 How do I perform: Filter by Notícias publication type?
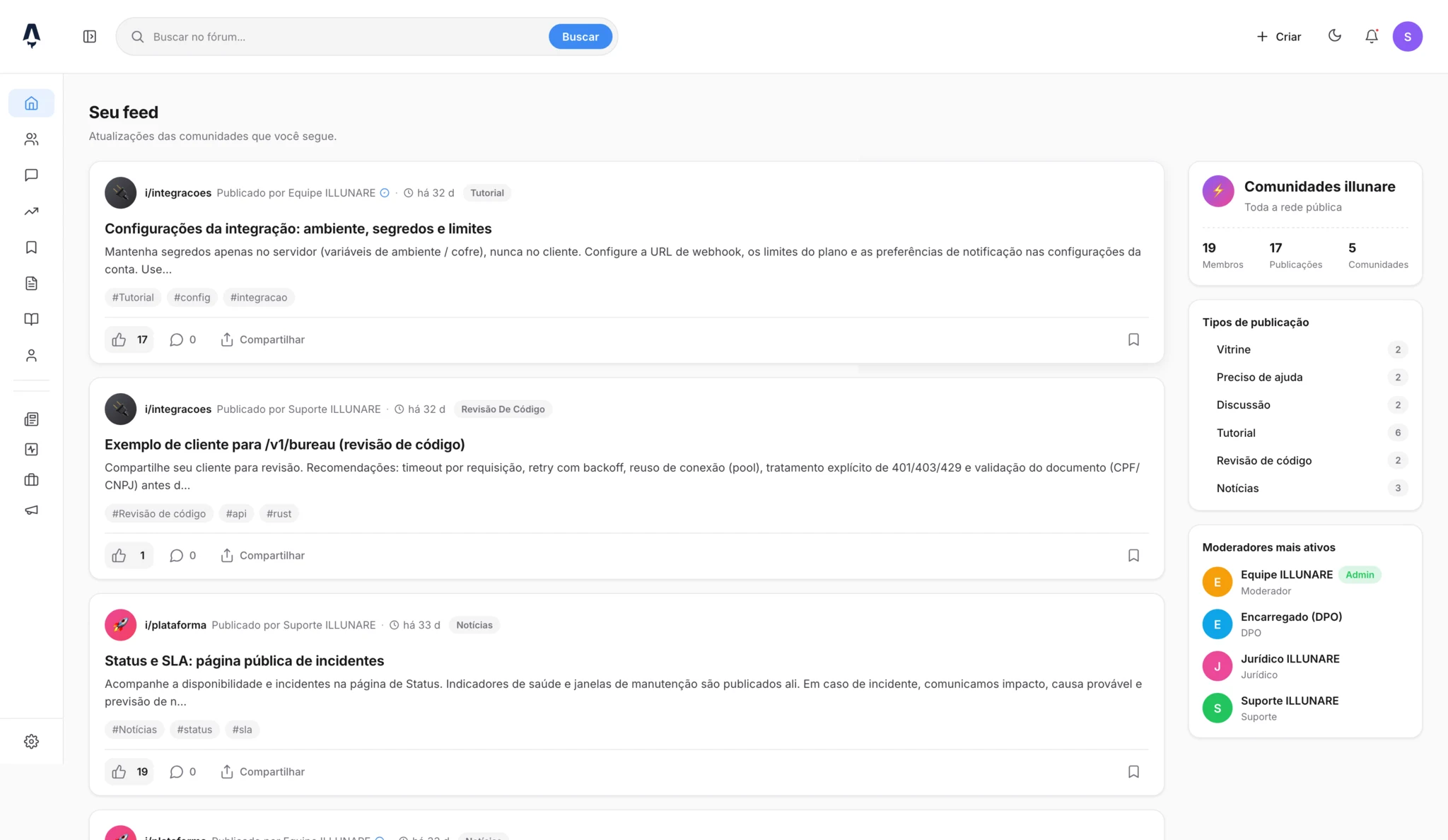[x=1305, y=489]
